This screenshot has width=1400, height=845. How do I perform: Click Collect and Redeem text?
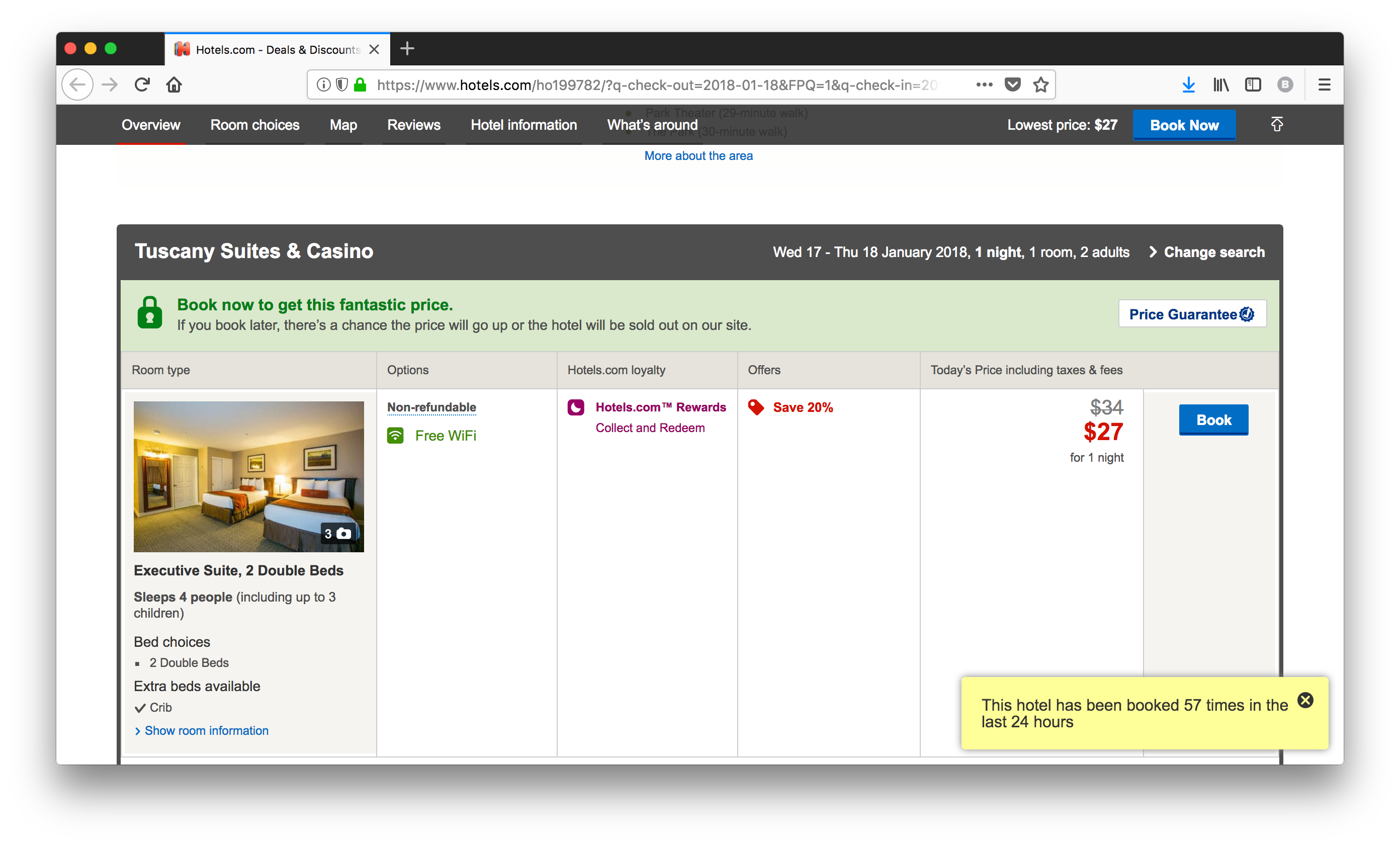[650, 428]
